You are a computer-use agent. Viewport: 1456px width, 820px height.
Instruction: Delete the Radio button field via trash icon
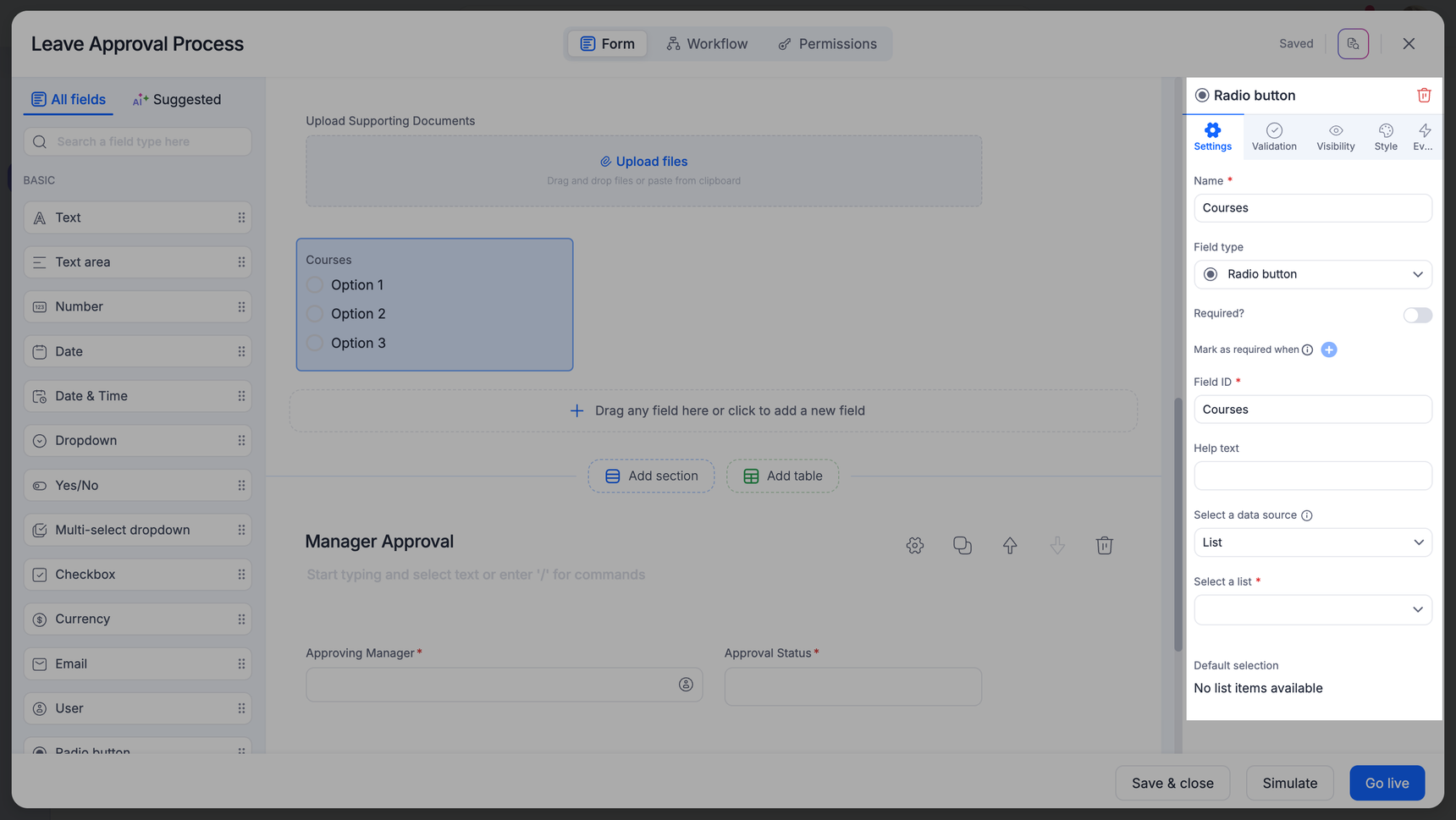pos(1424,96)
